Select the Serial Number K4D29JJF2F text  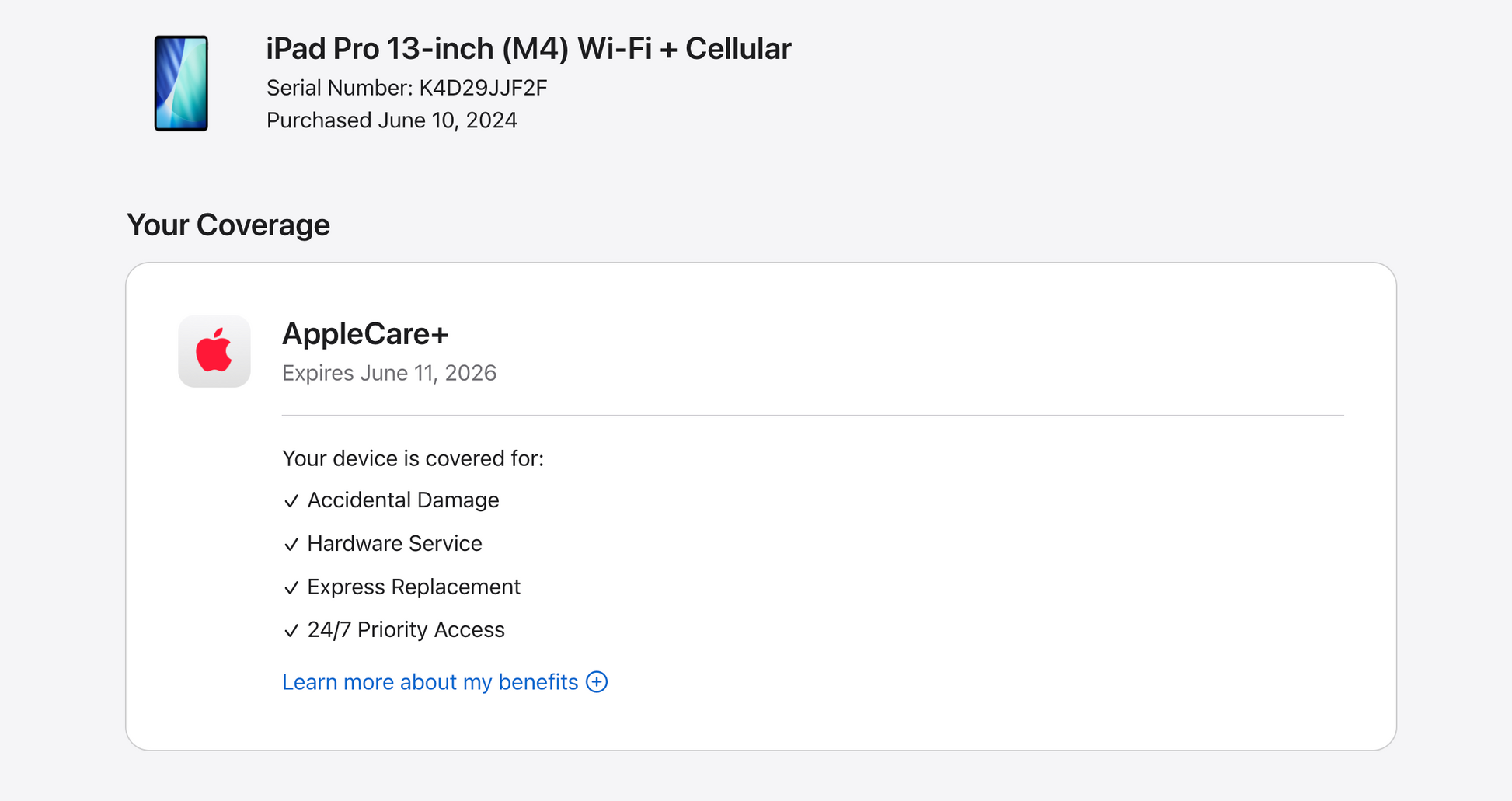pos(406,88)
